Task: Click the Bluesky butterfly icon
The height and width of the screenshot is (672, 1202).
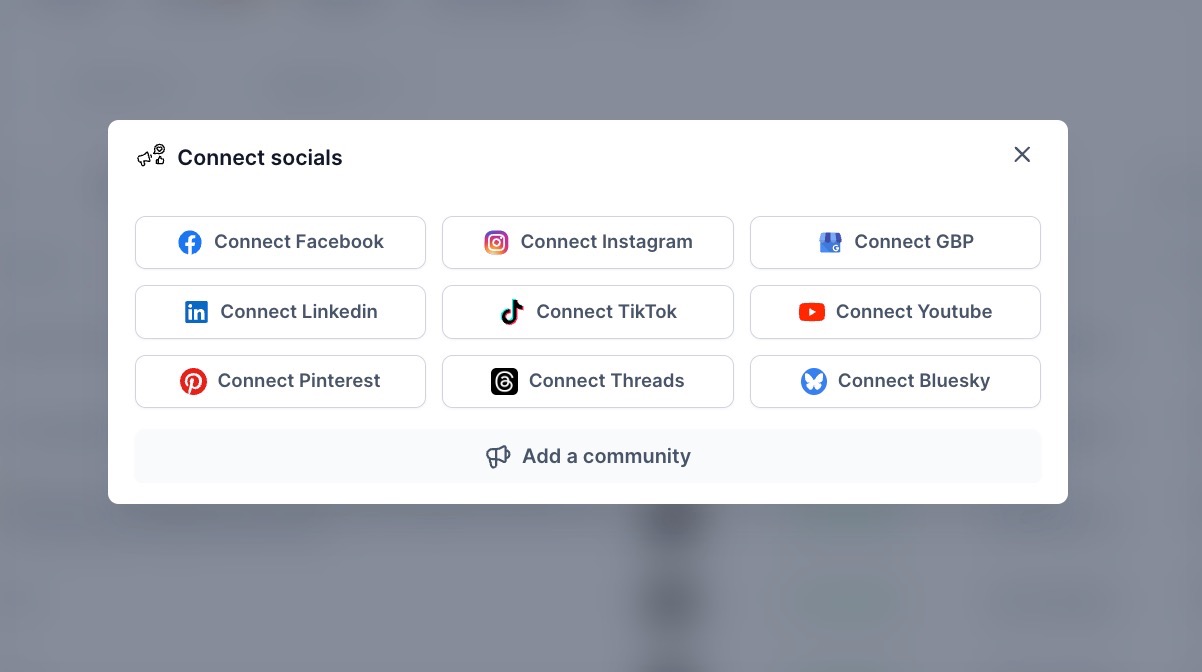Action: coord(814,381)
